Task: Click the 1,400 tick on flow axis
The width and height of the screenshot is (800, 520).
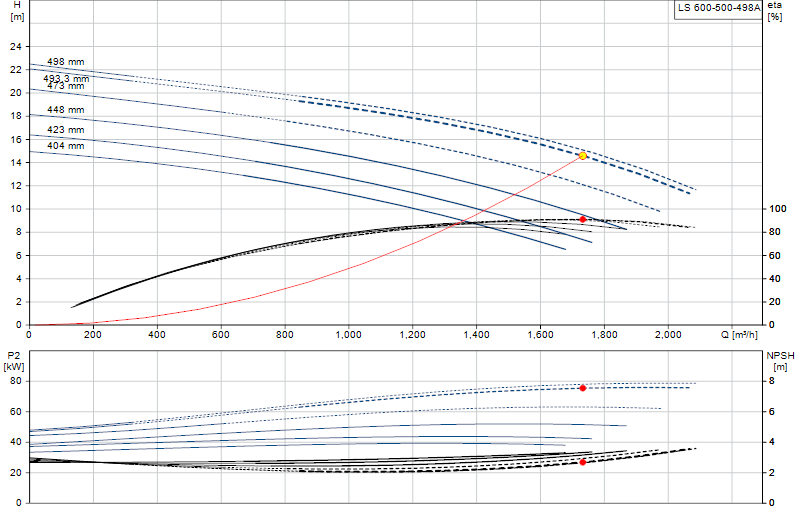Action: pos(477,335)
